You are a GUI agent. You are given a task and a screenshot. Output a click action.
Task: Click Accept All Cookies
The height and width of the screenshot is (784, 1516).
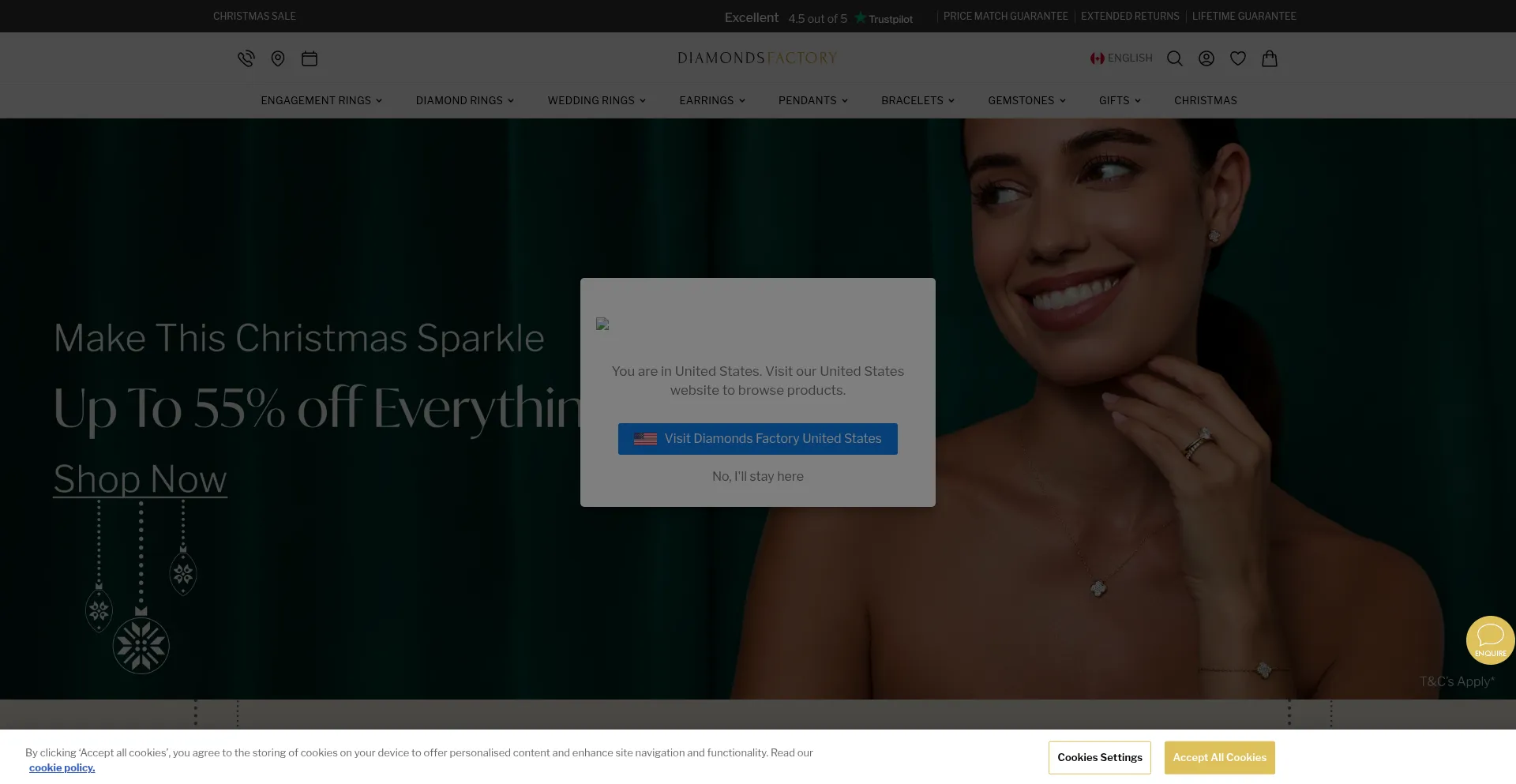click(1220, 758)
